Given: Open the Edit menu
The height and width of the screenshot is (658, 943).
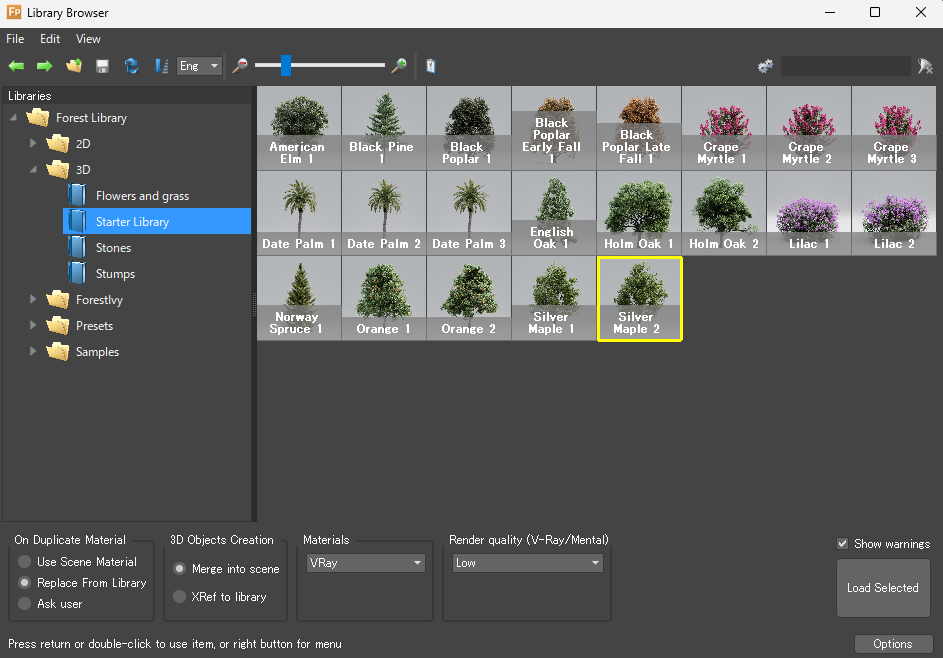Looking at the screenshot, I should tap(50, 39).
